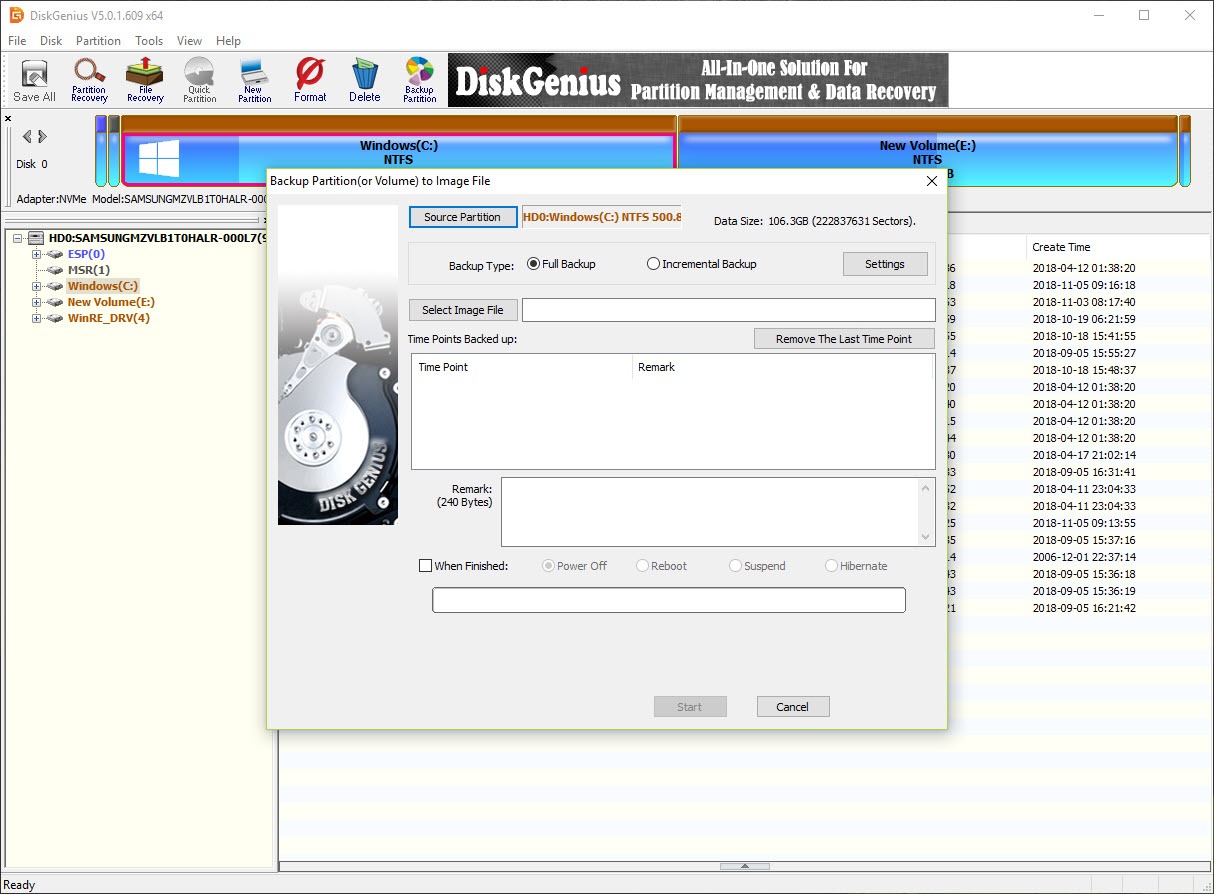Image resolution: width=1214 pixels, height=894 pixels.
Task: Expand the ESP(0) tree node
Action: pos(37,254)
